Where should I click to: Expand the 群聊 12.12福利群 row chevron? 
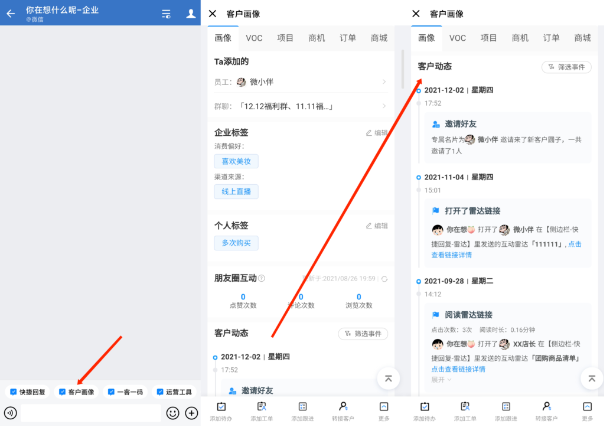(x=384, y=106)
